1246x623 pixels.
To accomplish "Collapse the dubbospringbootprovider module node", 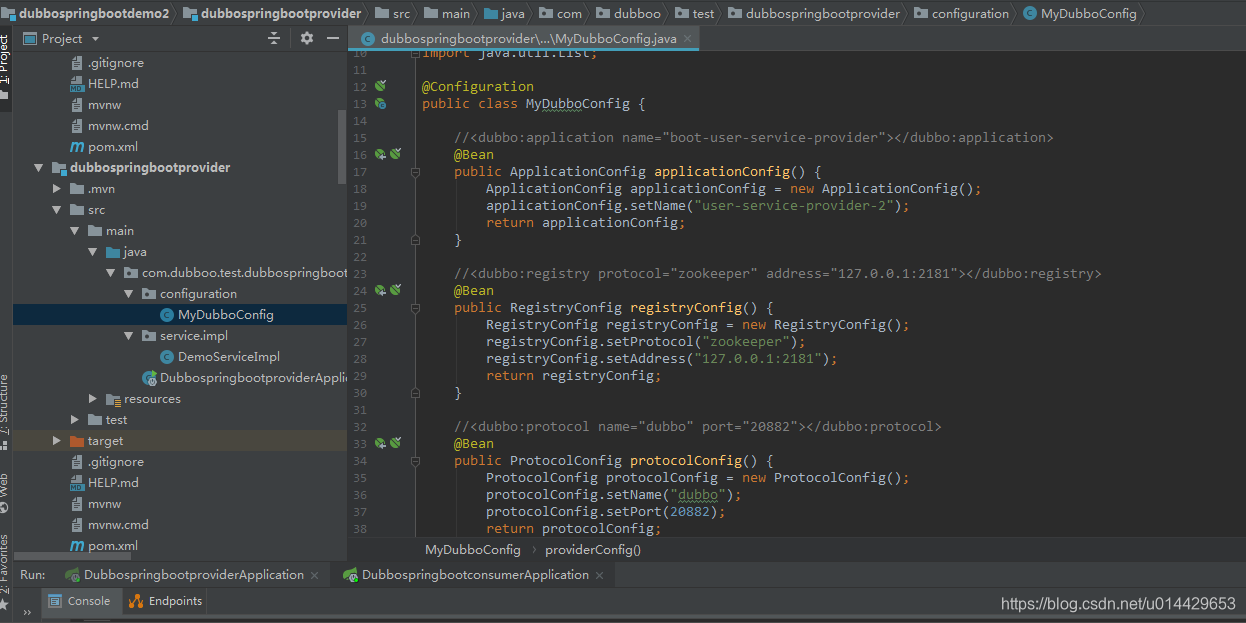I will click(39, 168).
